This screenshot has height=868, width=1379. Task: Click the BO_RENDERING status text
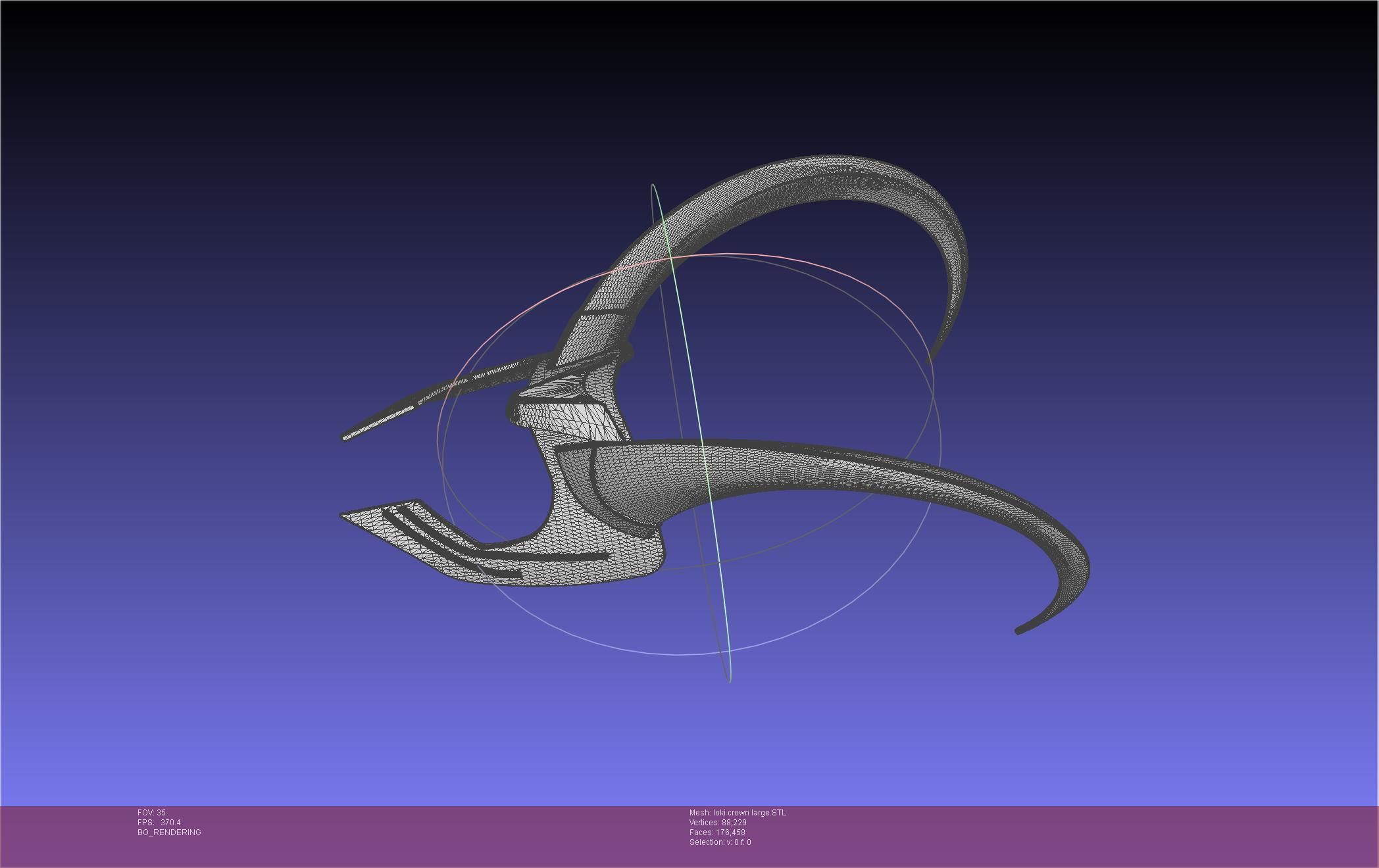click(x=169, y=832)
